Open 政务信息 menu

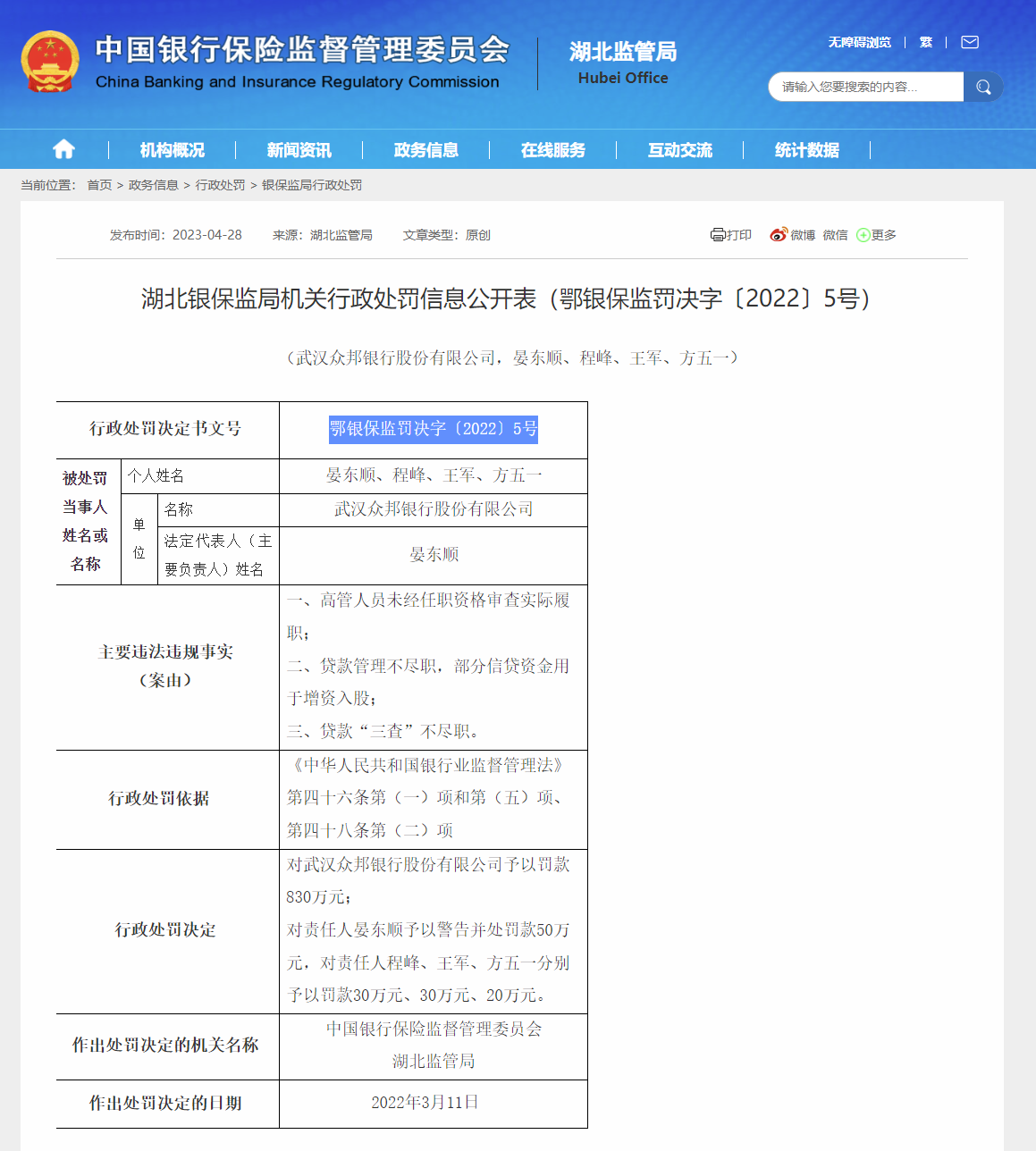[x=425, y=150]
